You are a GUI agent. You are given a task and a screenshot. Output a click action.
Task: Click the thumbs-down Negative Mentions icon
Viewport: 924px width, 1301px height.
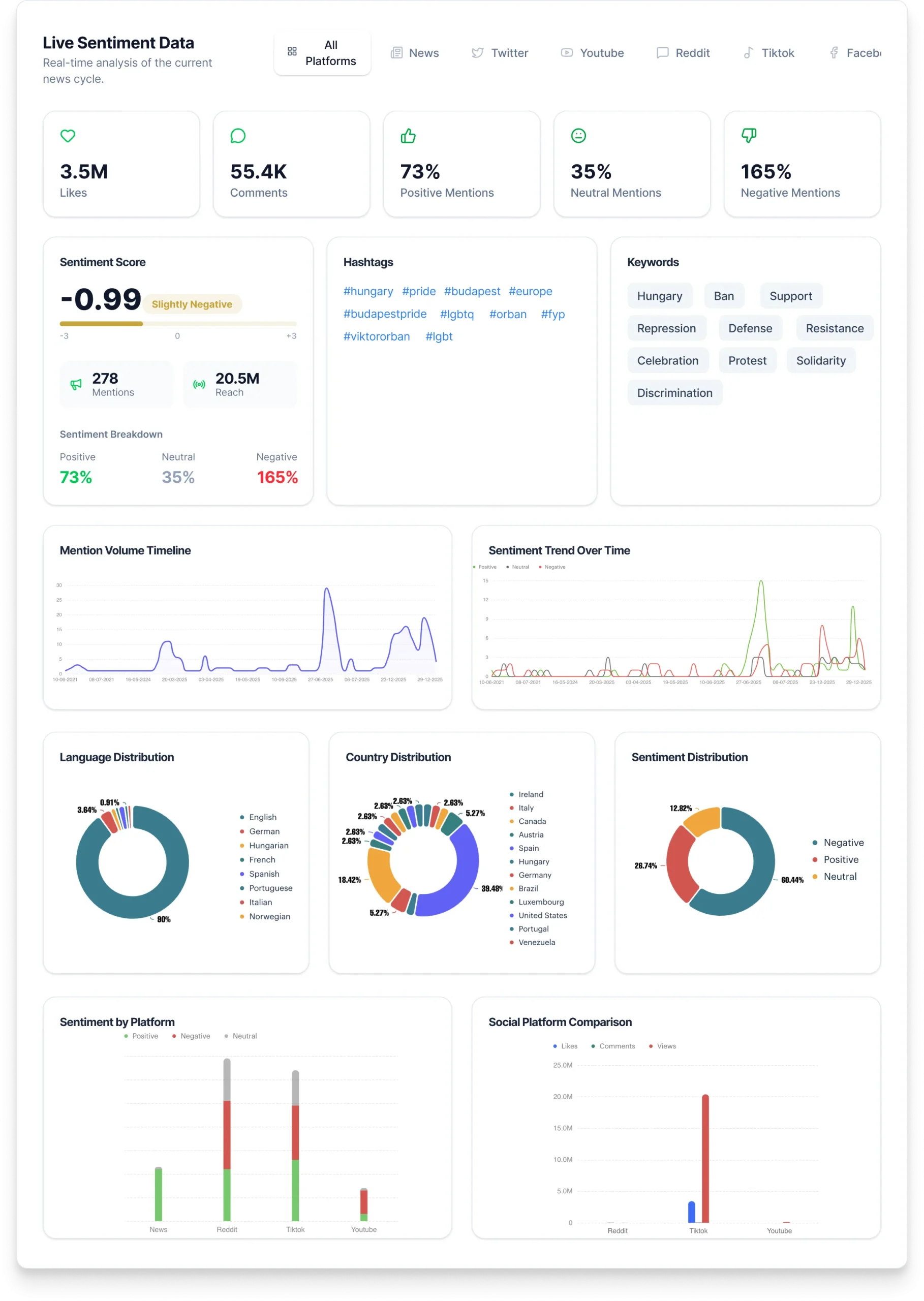click(x=748, y=136)
